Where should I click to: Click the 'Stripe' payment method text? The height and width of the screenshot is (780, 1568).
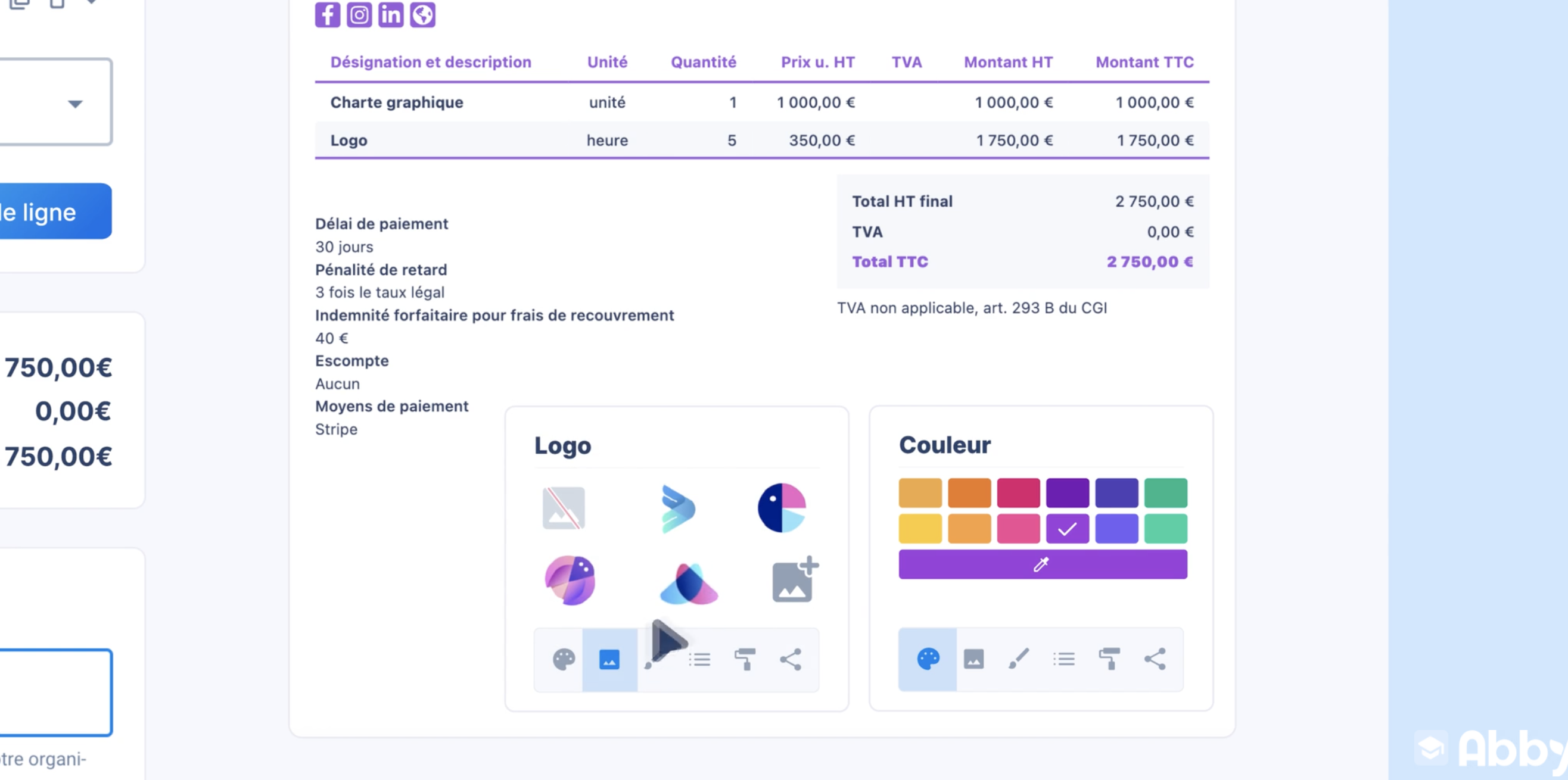336,429
